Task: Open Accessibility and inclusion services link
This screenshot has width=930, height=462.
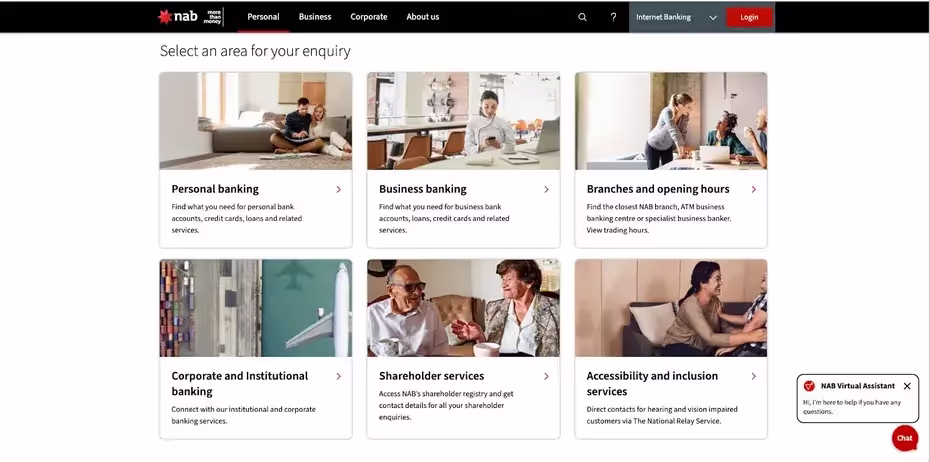Action: [652, 383]
